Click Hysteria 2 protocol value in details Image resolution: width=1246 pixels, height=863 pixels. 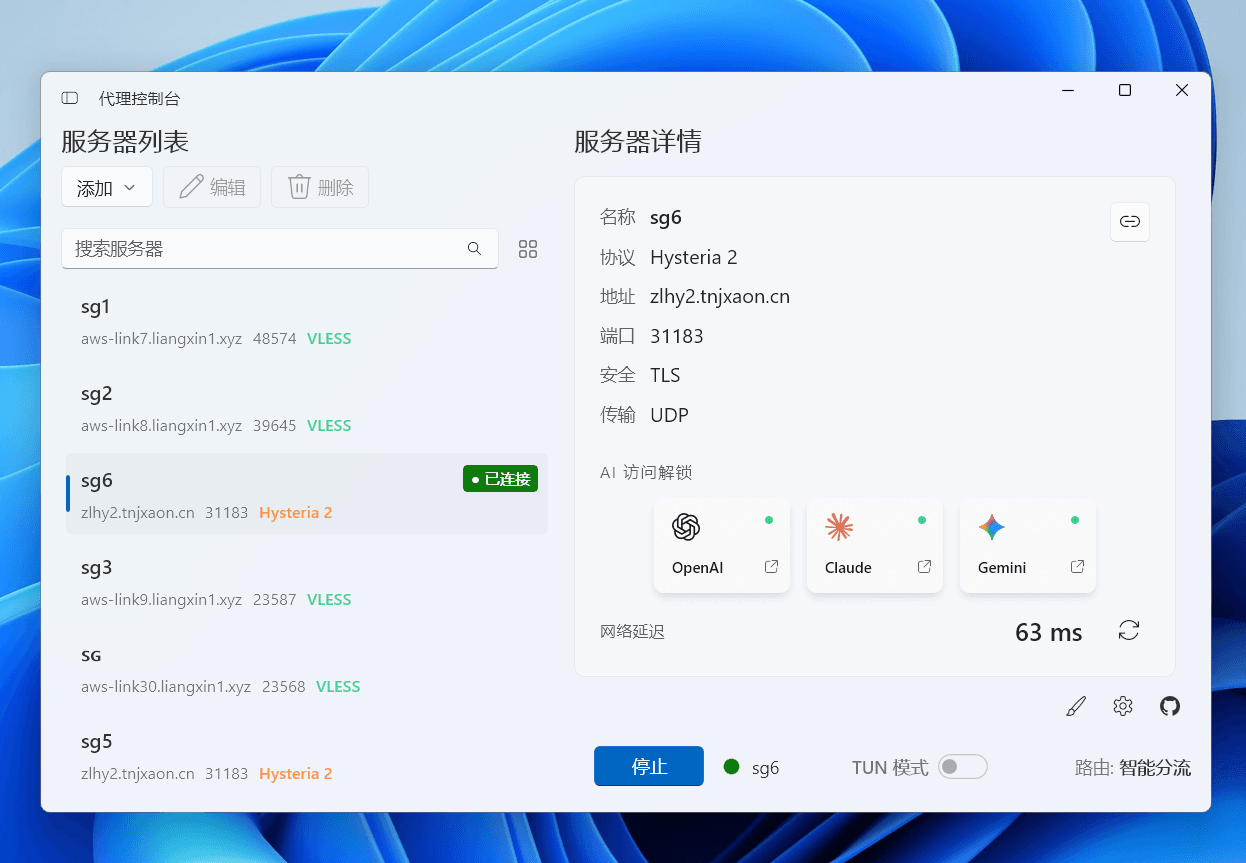click(x=694, y=257)
